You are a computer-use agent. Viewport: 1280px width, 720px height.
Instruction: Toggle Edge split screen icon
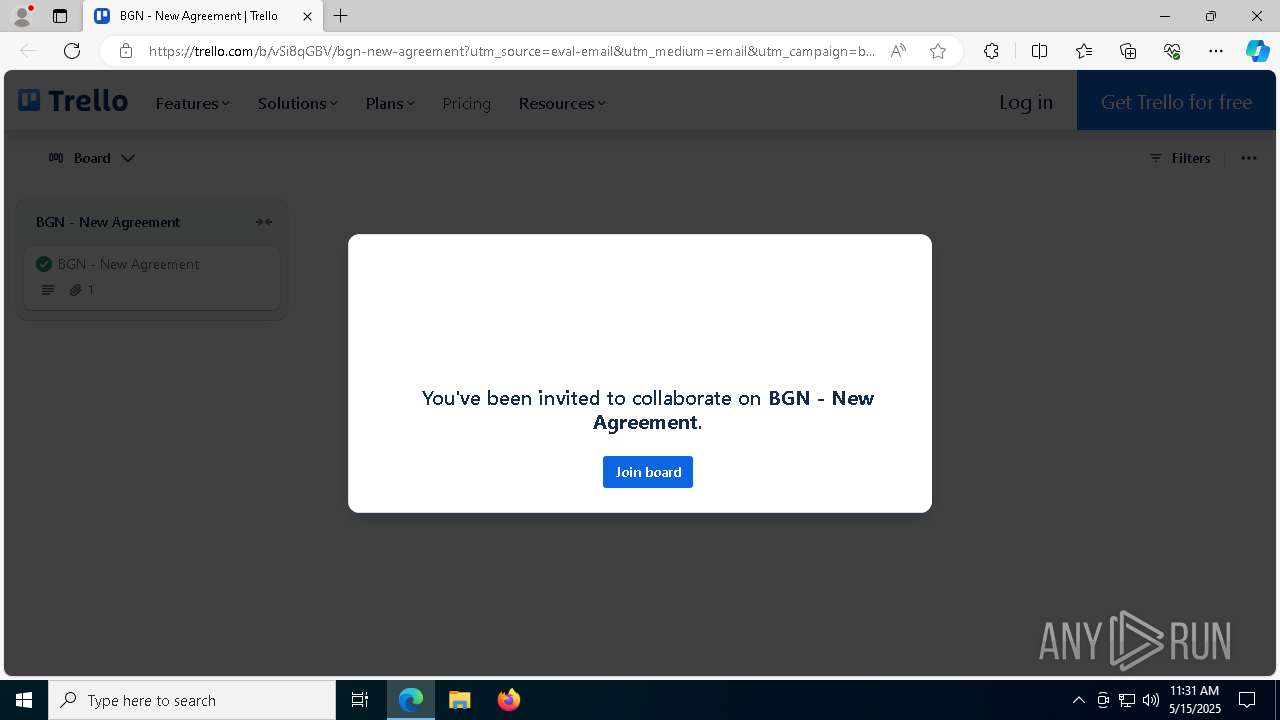click(1039, 51)
